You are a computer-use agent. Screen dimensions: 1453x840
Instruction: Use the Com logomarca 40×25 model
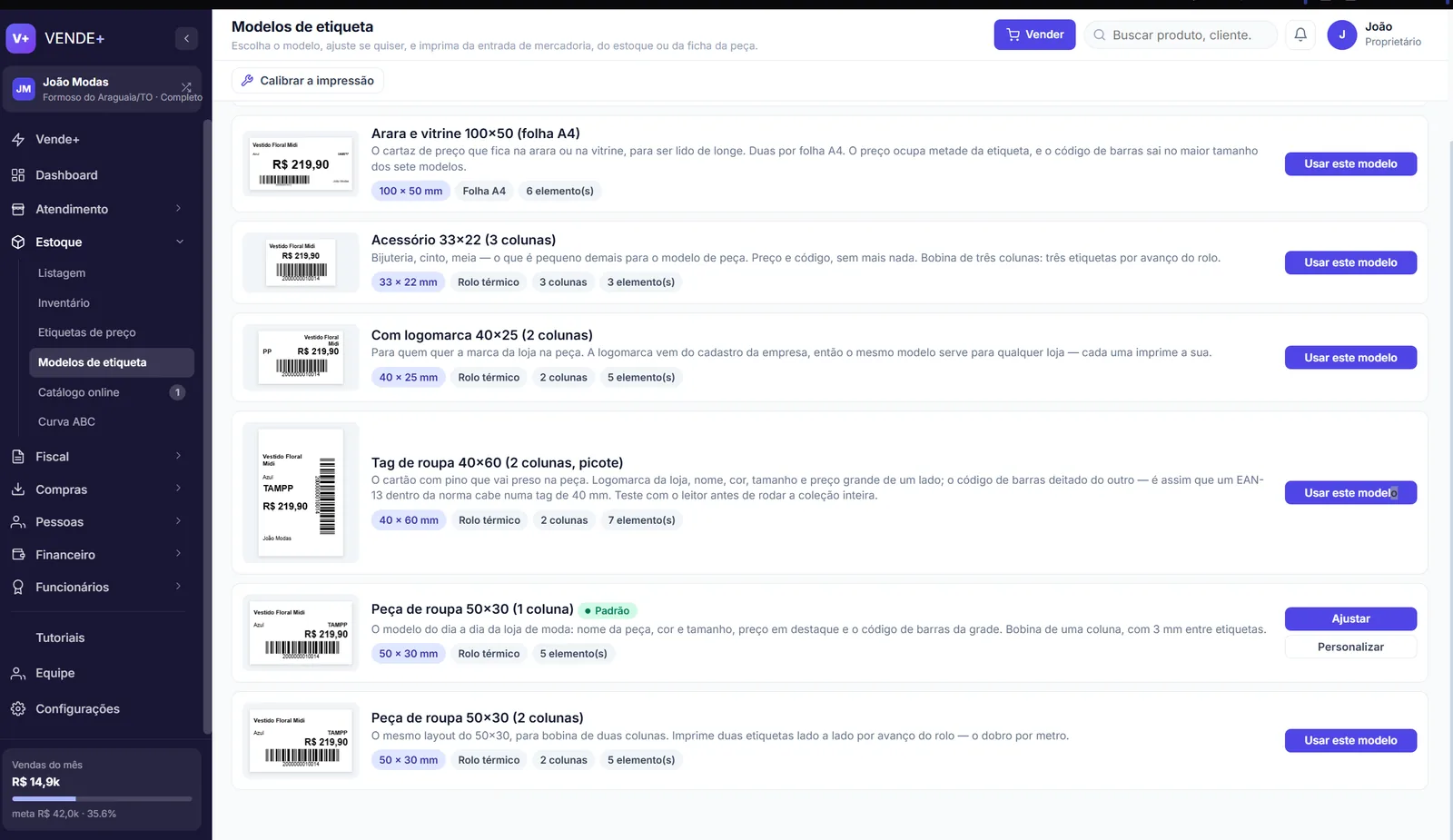1350,358
